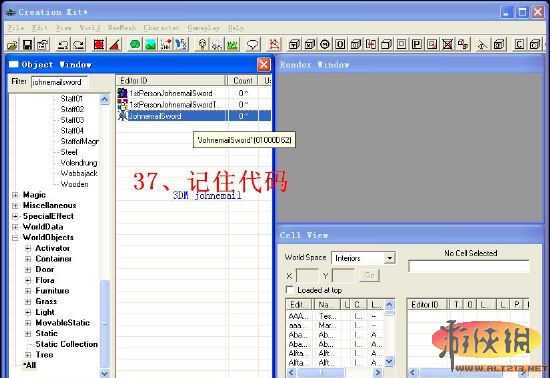Click the boxed letter O toolbar icon
This screenshot has height=378, width=550.
click(340, 45)
